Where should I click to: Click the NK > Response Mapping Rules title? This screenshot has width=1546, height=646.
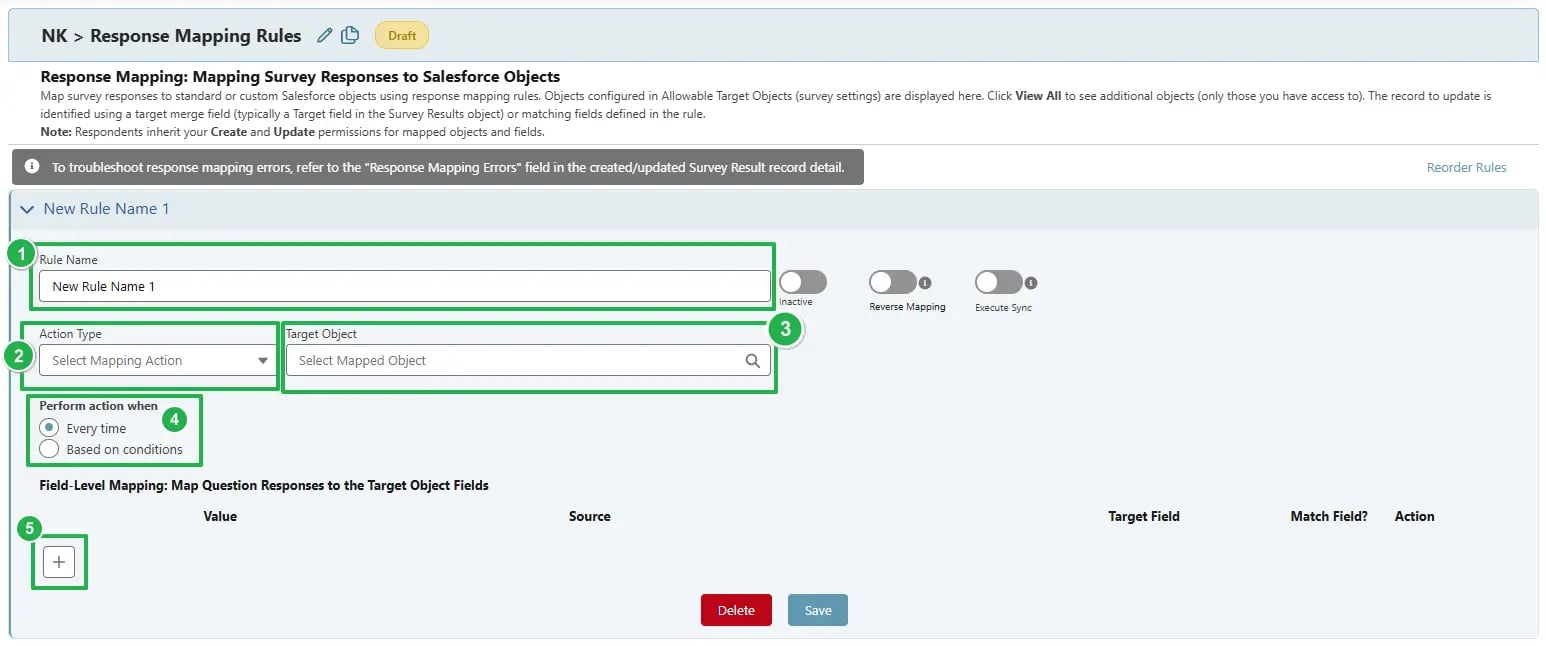pos(171,36)
